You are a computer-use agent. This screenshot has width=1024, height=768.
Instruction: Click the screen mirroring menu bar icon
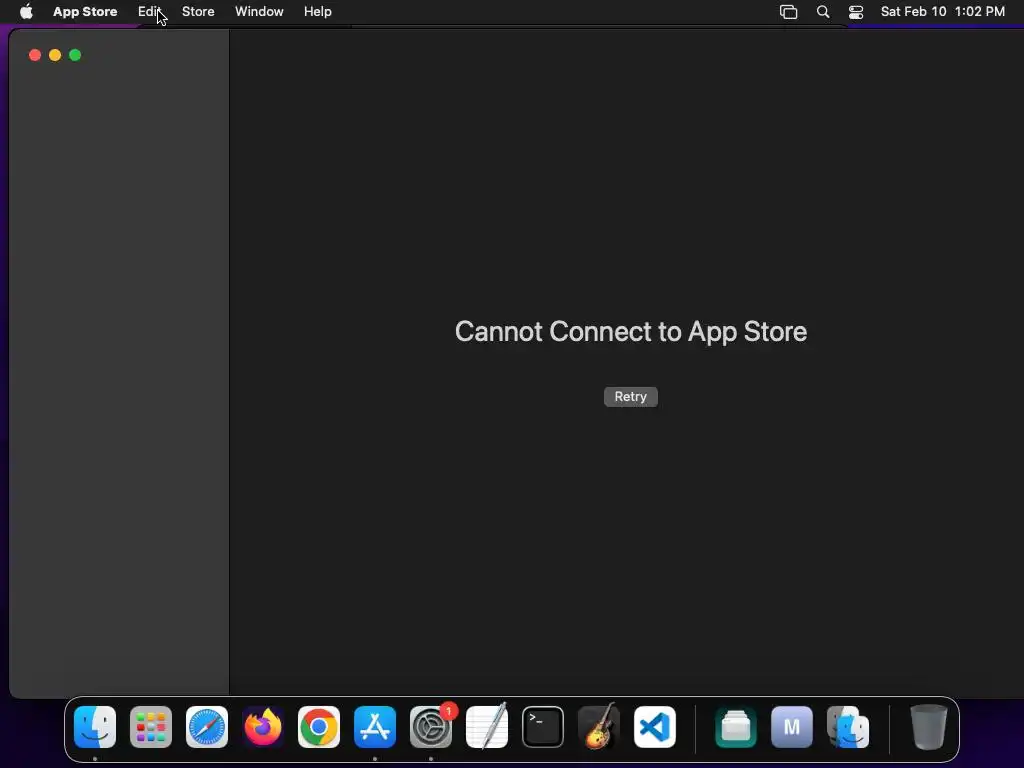coord(788,12)
